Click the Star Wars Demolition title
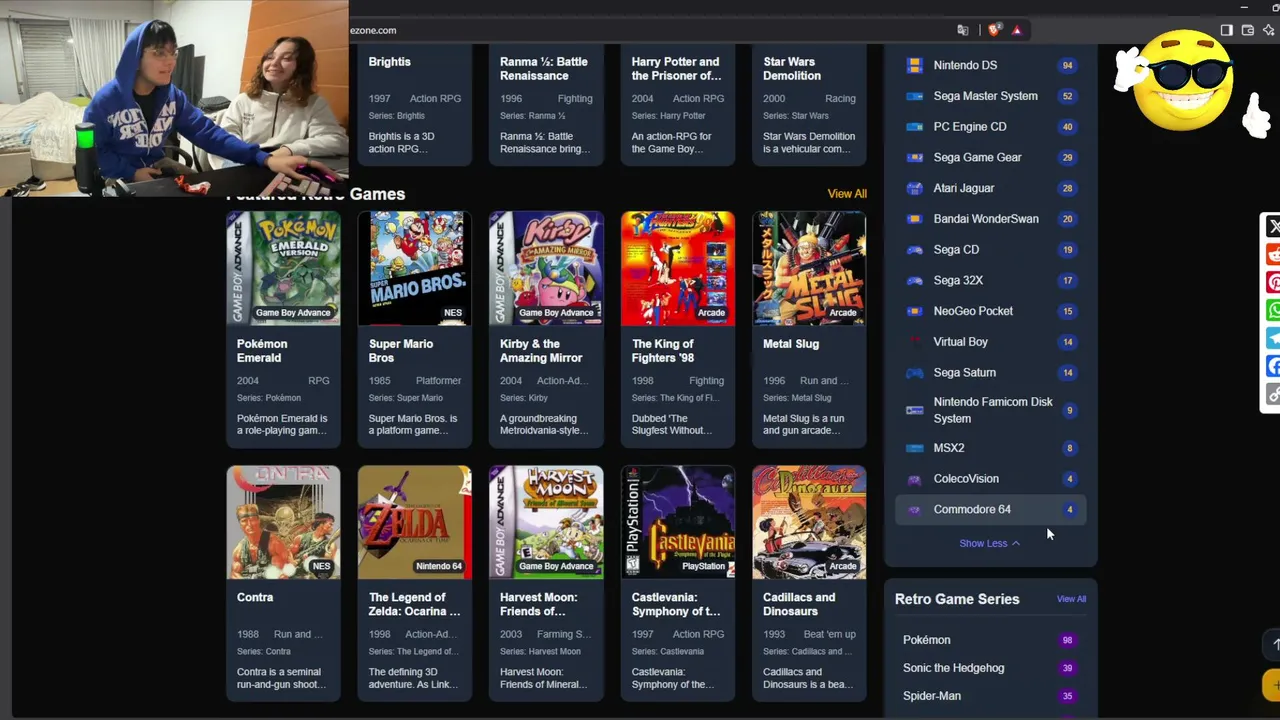The image size is (1280, 720). (792, 69)
